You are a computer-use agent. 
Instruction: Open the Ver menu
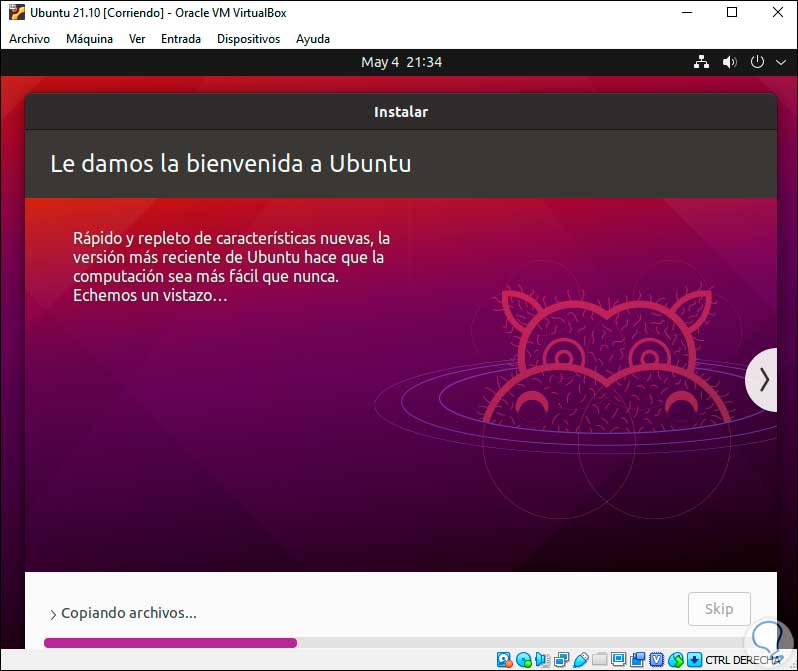tap(137, 39)
